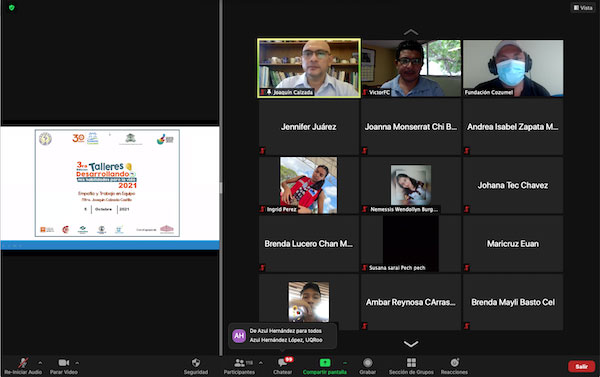This screenshot has height=377, width=600.
Task: Expand arrow next to Participantes
Action: click(x=261, y=362)
